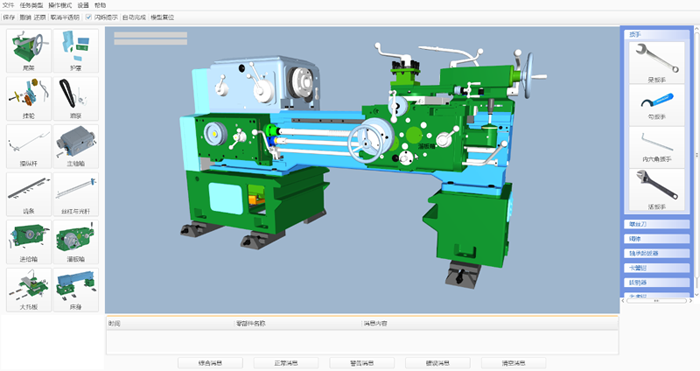Expand the 卡簧钳 tool category
The height and width of the screenshot is (371, 700).
click(x=657, y=268)
